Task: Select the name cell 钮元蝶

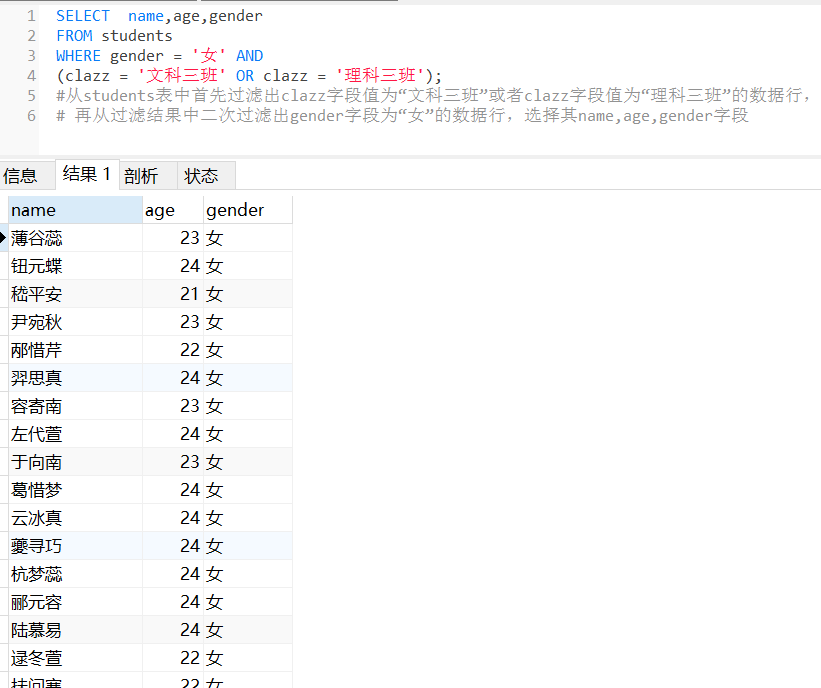Action: pyautogui.click(x=75, y=266)
